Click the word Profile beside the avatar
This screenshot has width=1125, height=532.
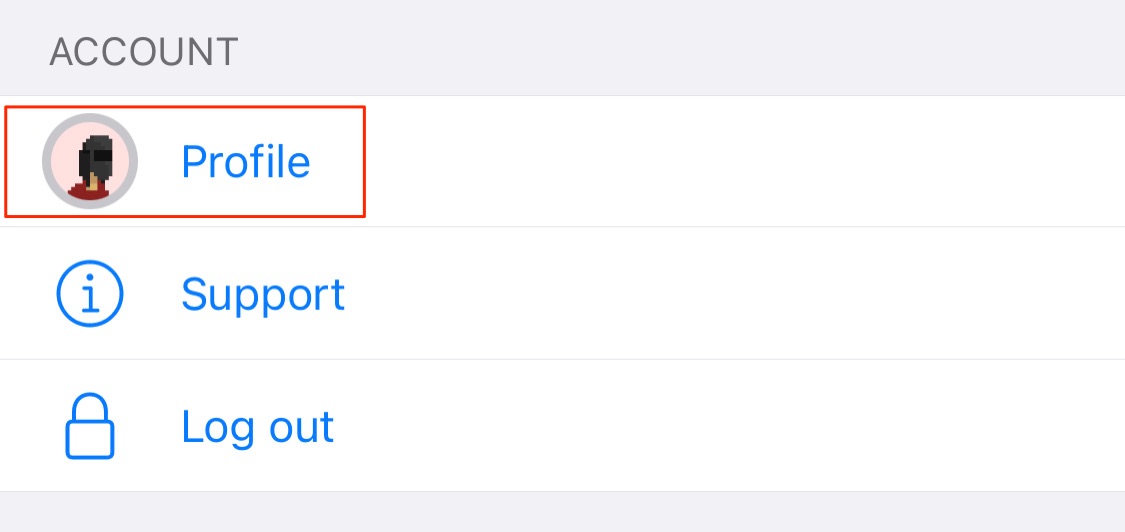click(x=245, y=161)
